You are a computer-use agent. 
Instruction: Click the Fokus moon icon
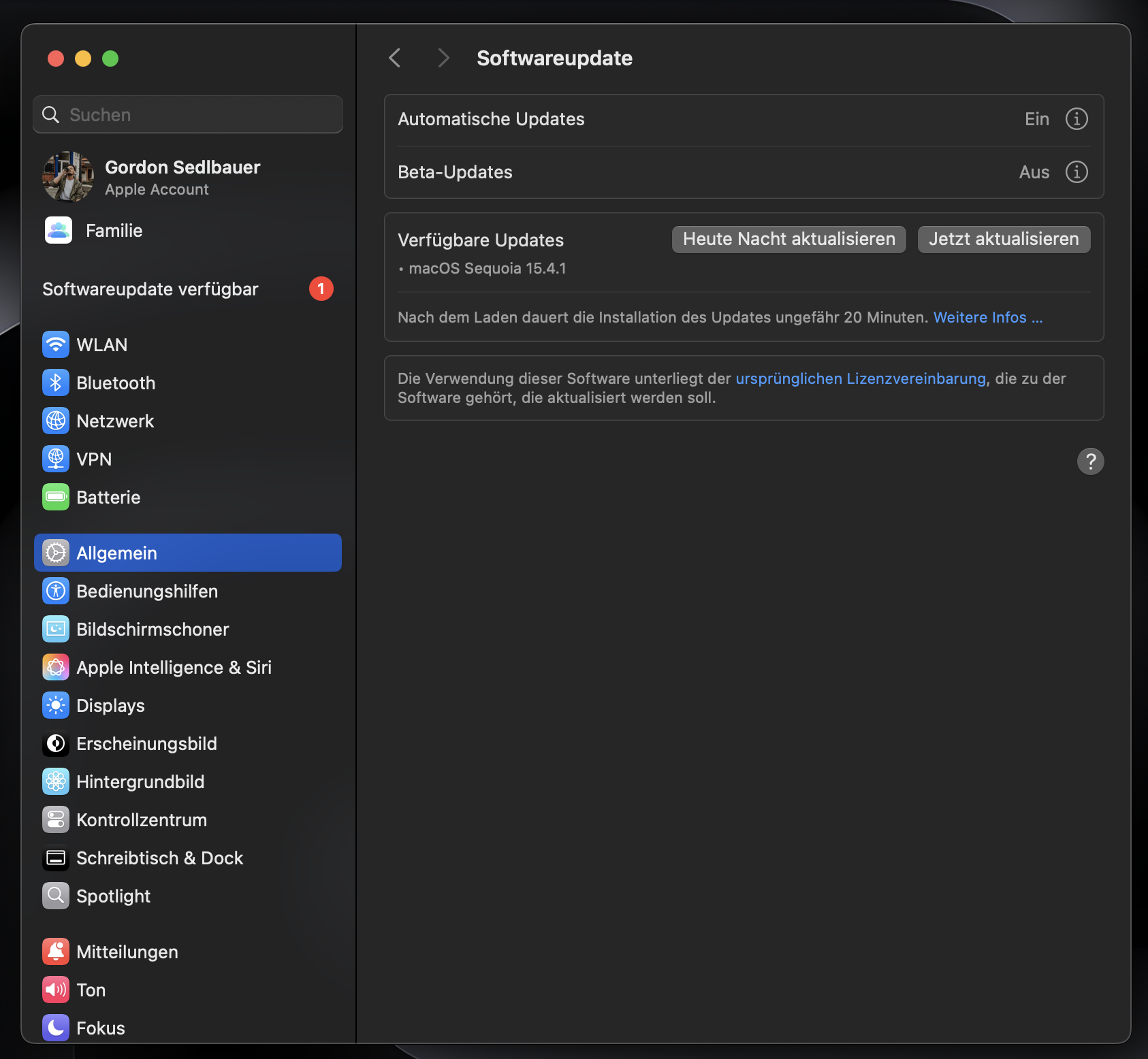pos(56,1028)
